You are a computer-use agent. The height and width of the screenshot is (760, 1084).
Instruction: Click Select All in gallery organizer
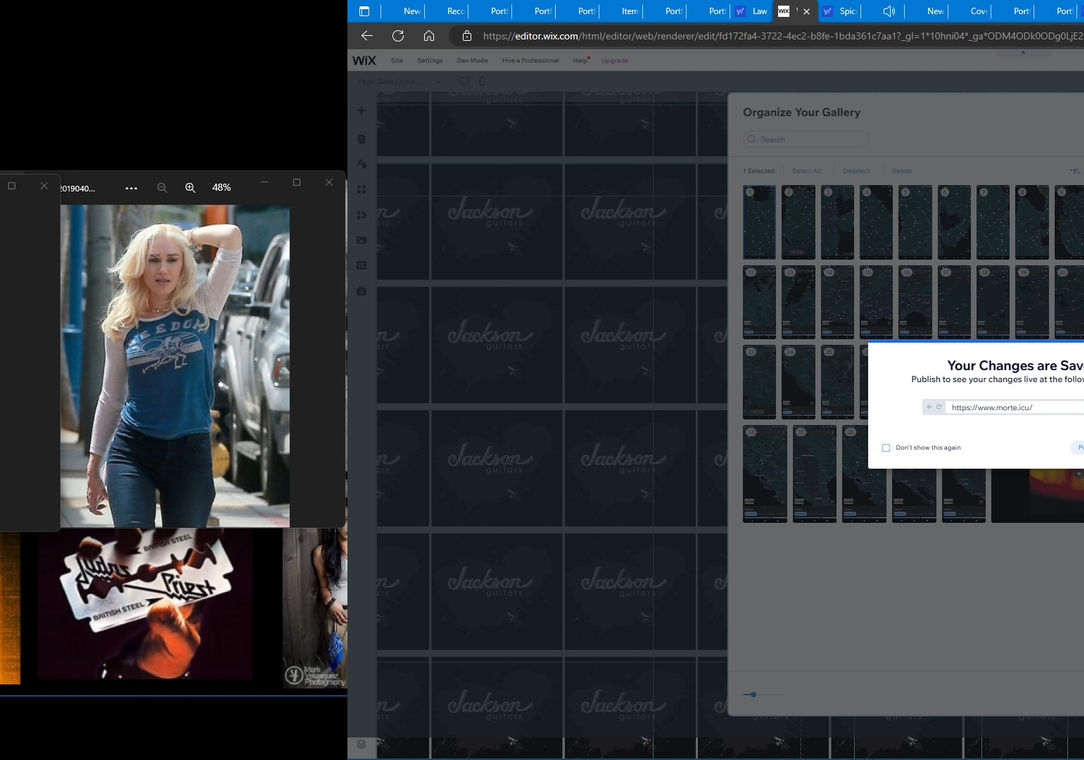coord(806,171)
